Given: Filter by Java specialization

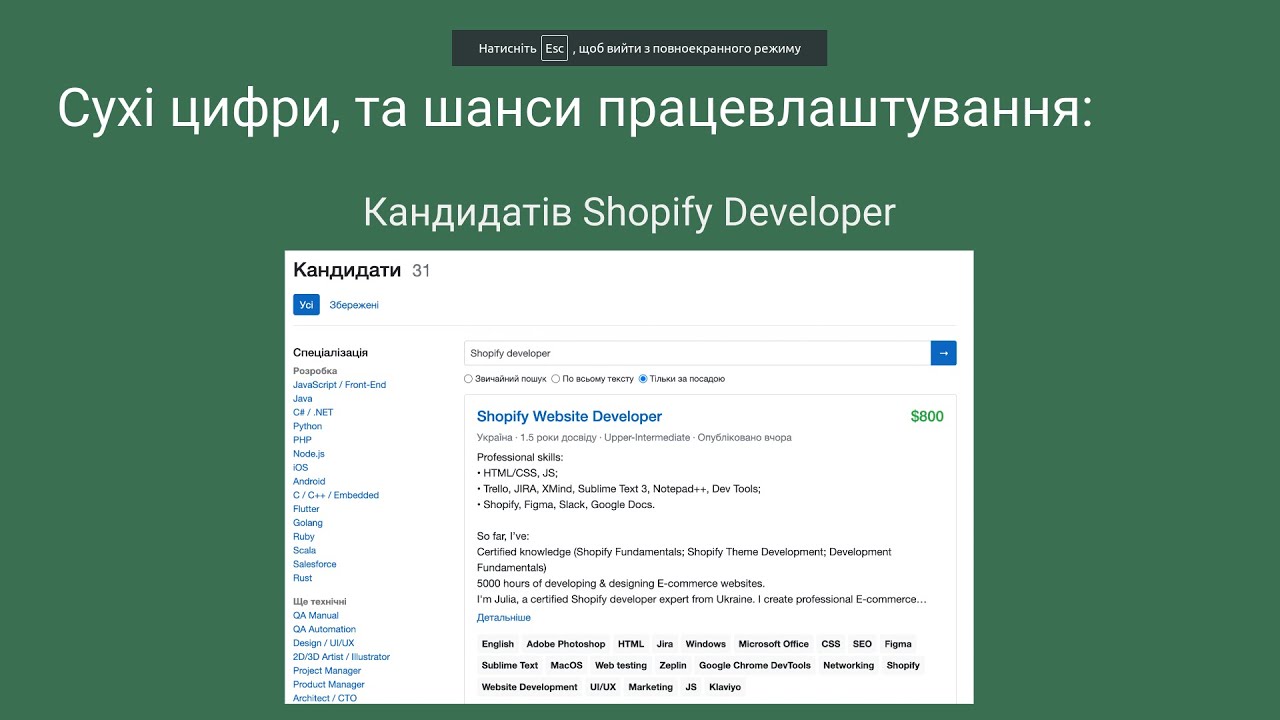Looking at the screenshot, I should point(302,399).
